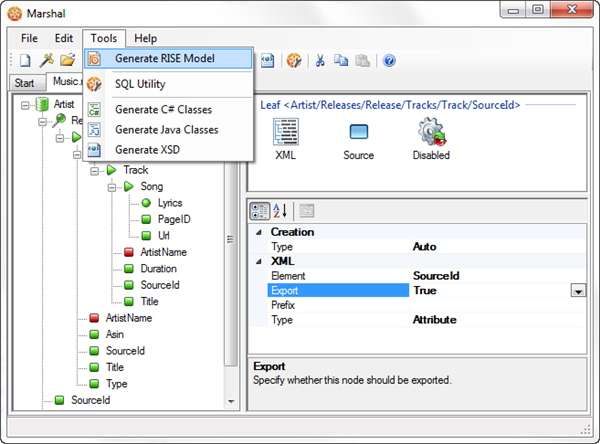This screenshot has height=444, width=600.
Task: Select PageID tree node
Action: coord(174,219)
